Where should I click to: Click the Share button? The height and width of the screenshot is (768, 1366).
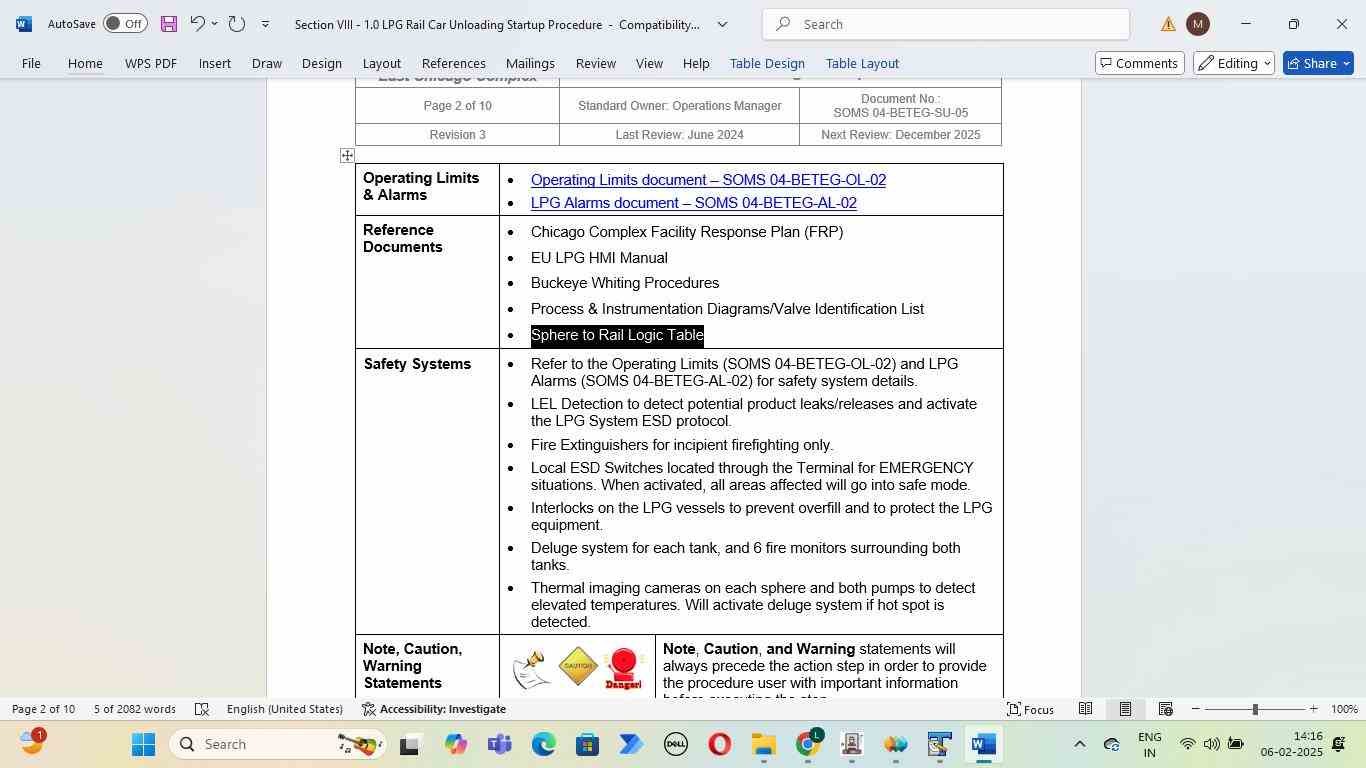(1318, 63)
